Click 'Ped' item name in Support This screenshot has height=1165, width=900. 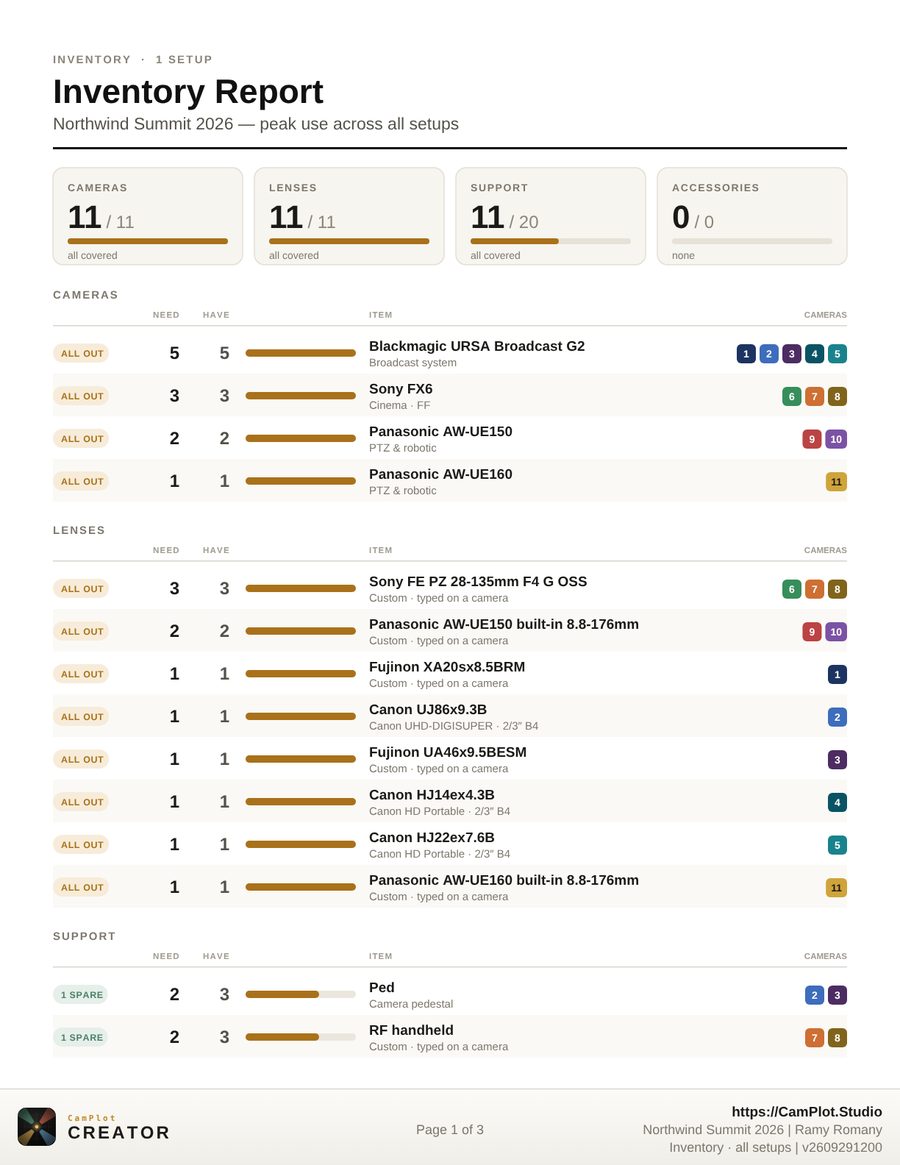381,987
